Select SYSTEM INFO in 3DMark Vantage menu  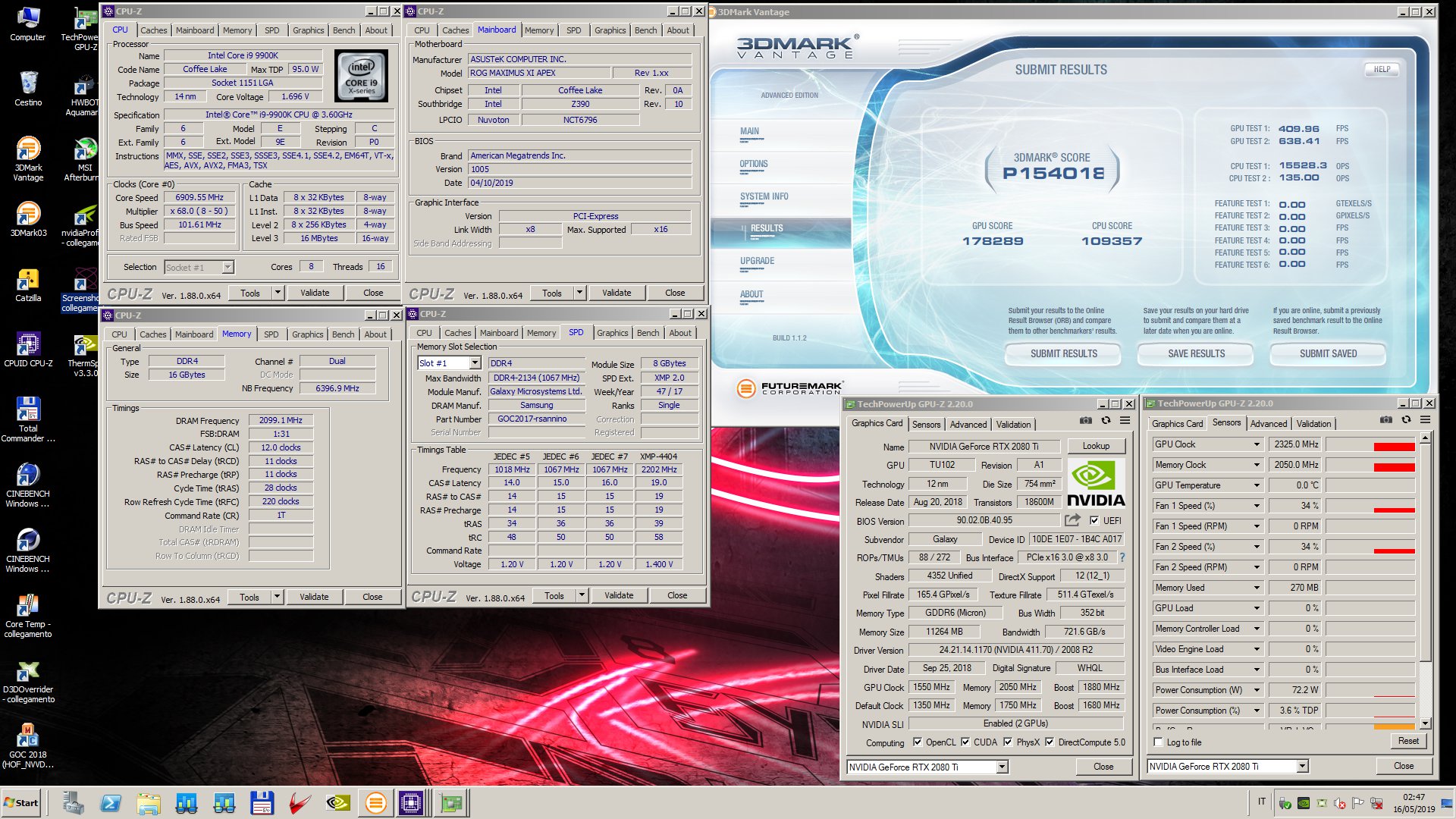click(764, 196)
